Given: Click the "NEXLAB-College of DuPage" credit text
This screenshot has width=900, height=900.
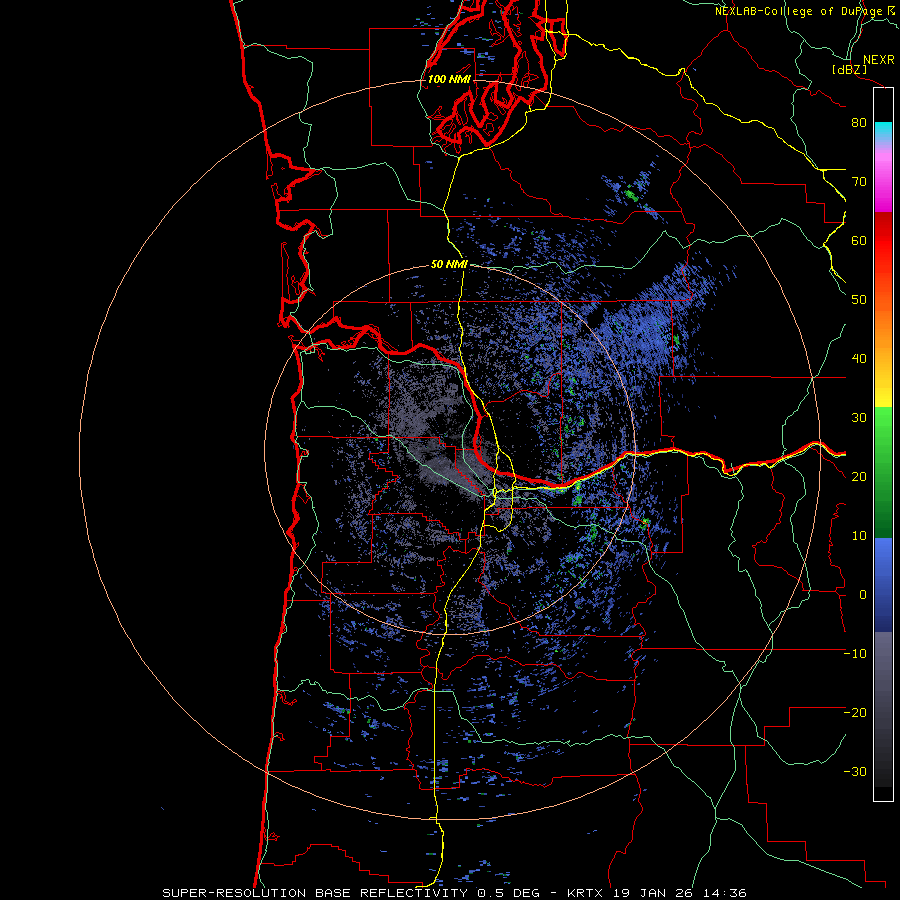Looking at the screenshot, I should 799,11.
